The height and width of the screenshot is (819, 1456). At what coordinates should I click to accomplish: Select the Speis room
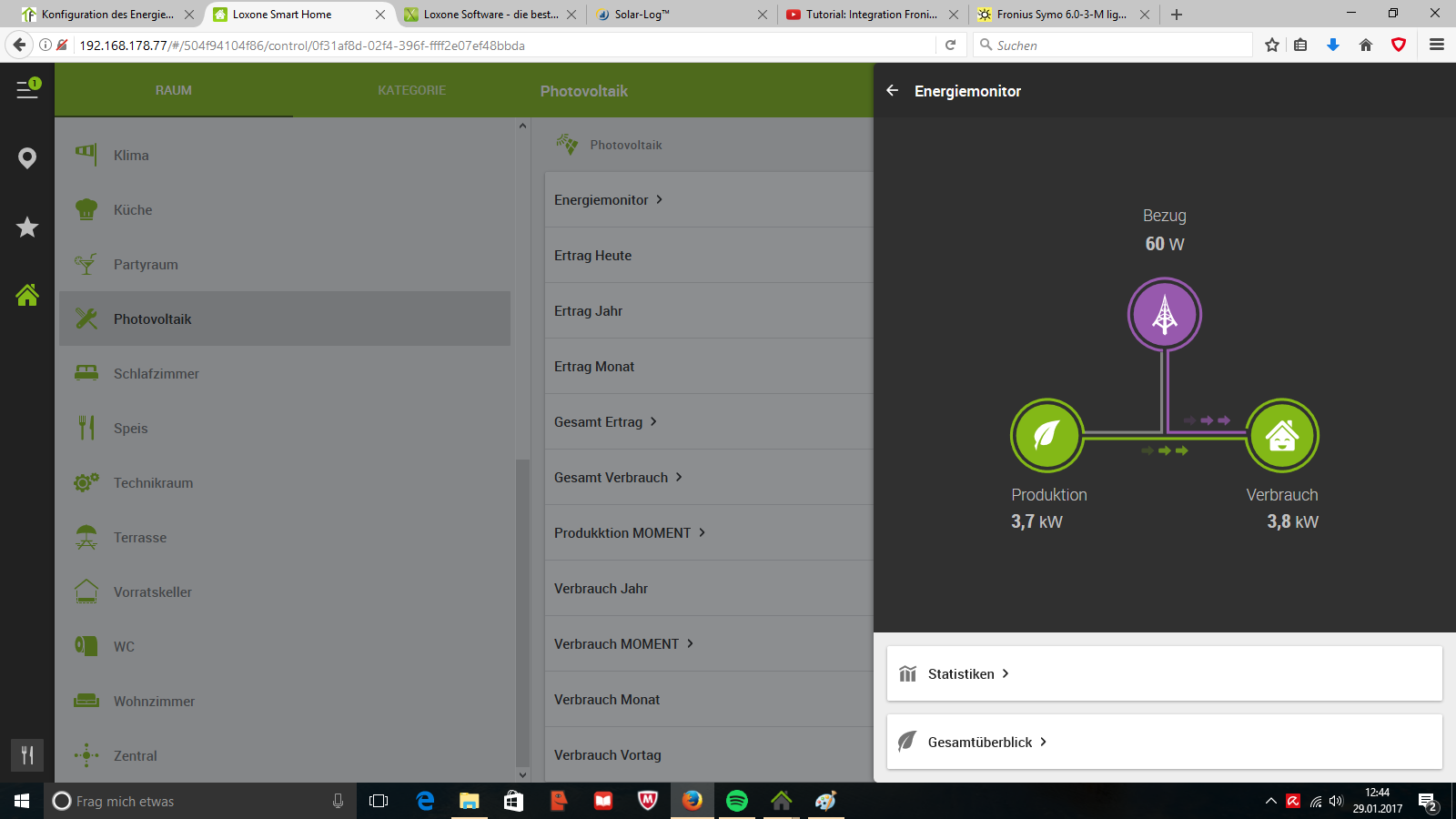click(x=285, y=428)
